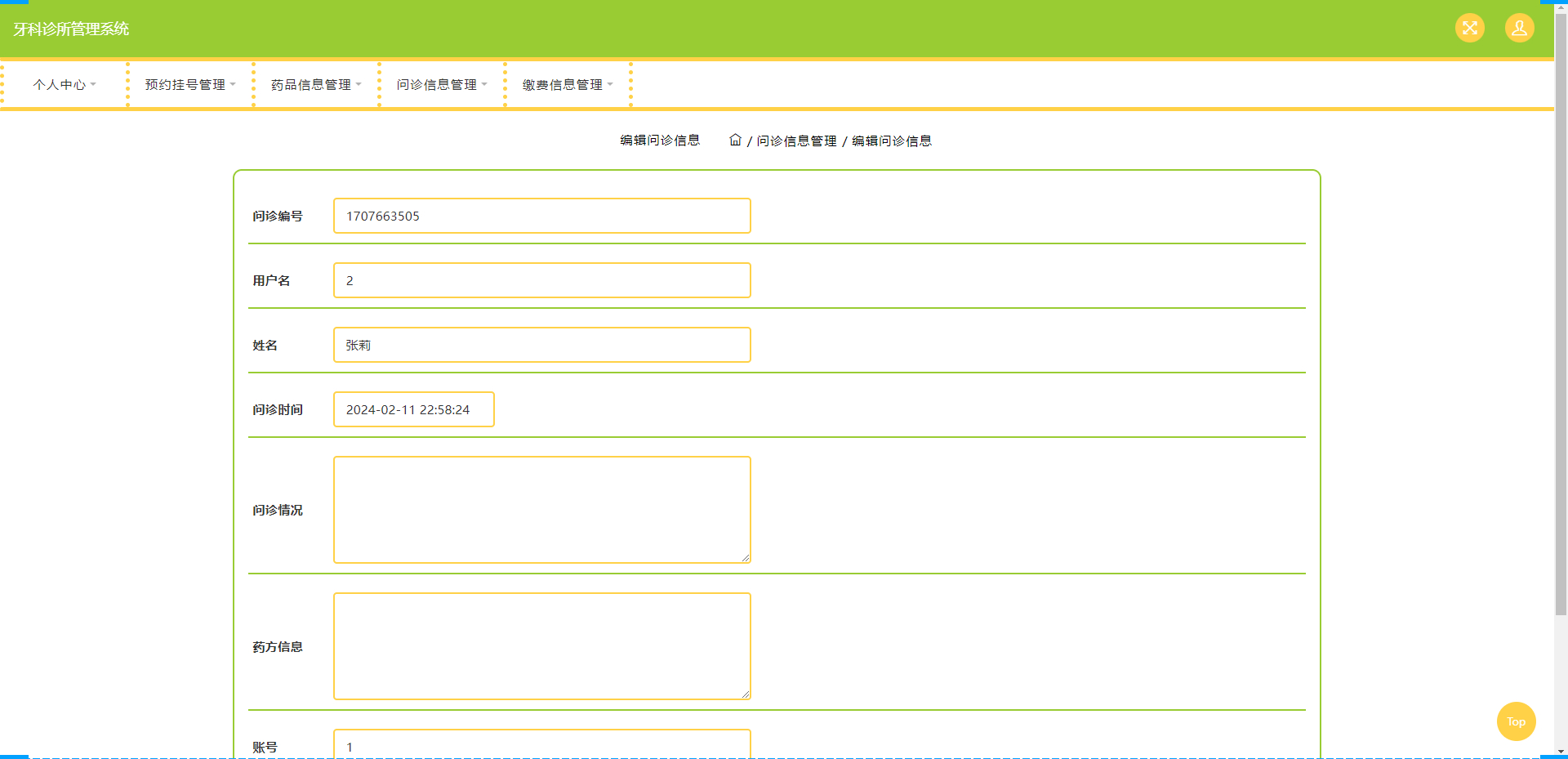This screenshot has width=1568, height=759.
Task: Open 预约挂号管理 dropdown menu
Action: click(190, 84)
